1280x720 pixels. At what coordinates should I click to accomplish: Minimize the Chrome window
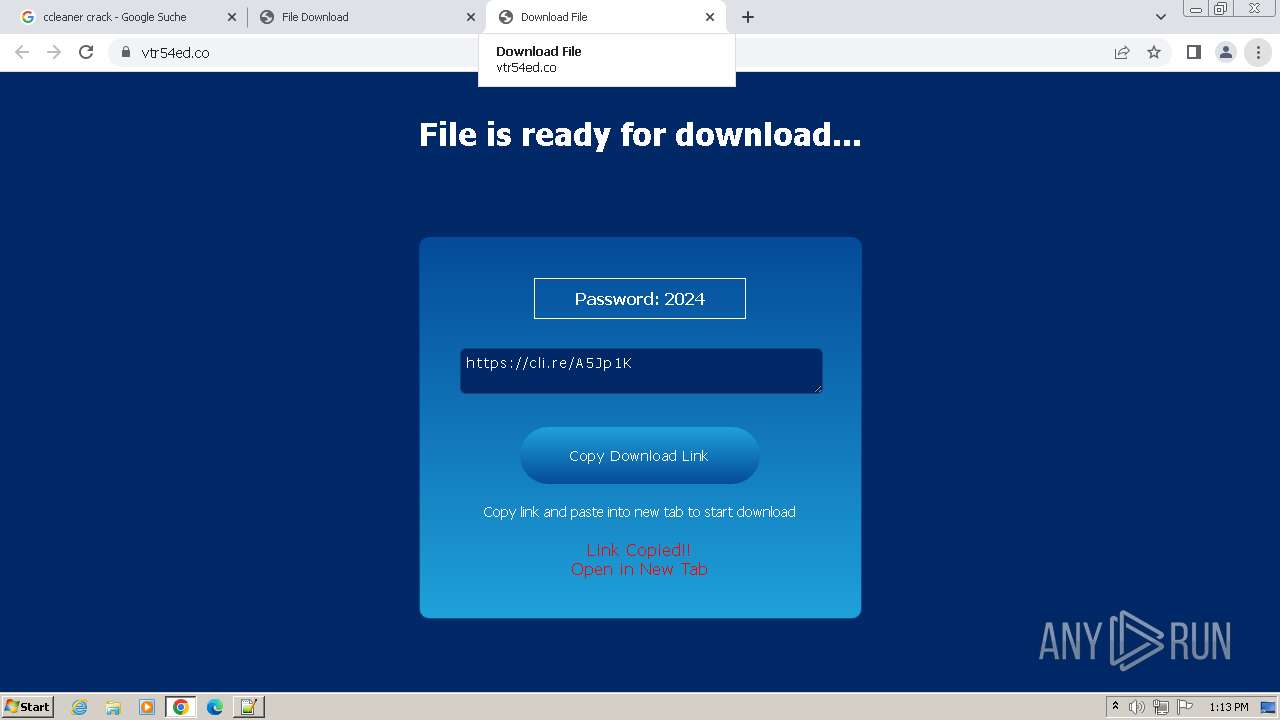pyautogui.click(x=1196, y=8)
